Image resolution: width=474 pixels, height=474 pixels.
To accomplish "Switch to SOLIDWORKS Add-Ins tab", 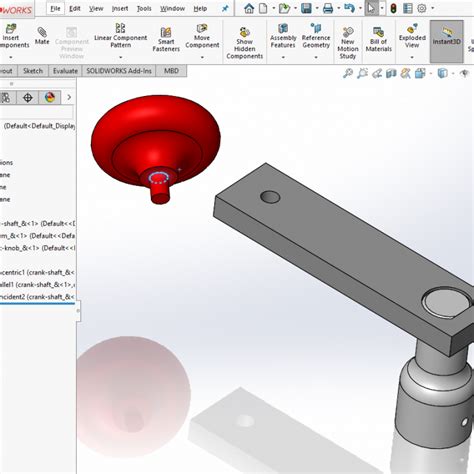I will [x=119, y=71].
